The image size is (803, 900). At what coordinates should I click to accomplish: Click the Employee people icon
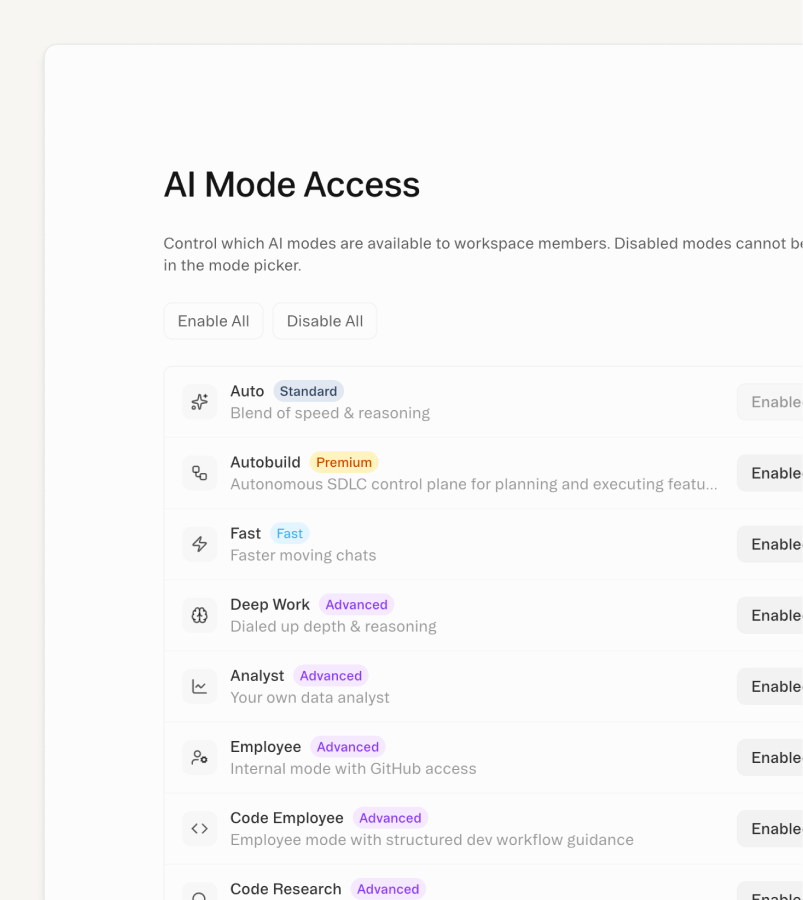tap(199, 757)
